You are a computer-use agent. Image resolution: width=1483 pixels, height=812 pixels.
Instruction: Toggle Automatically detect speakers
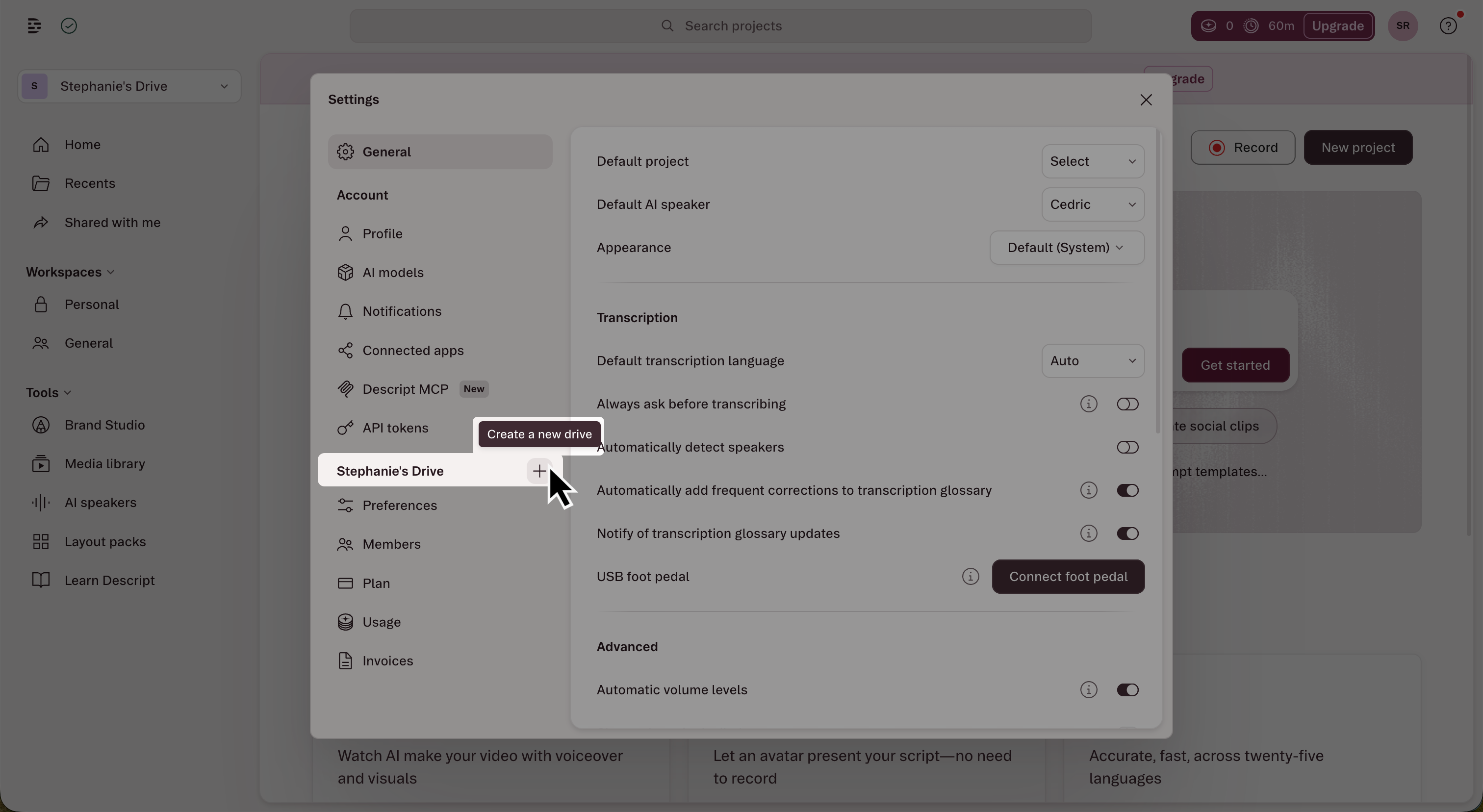click(1127, 447)
